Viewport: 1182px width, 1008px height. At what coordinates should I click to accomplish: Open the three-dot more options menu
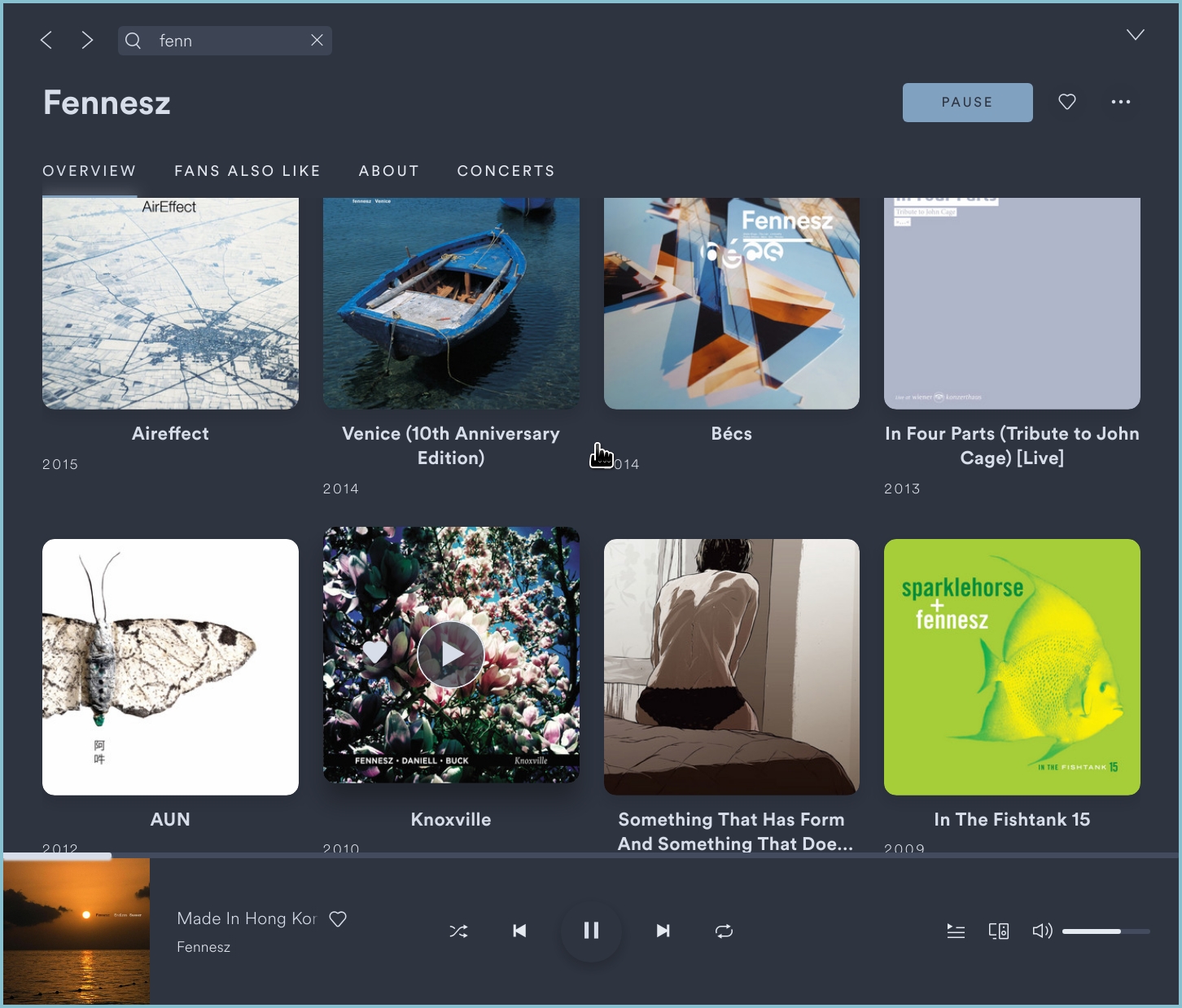[x=1120, y=102]
